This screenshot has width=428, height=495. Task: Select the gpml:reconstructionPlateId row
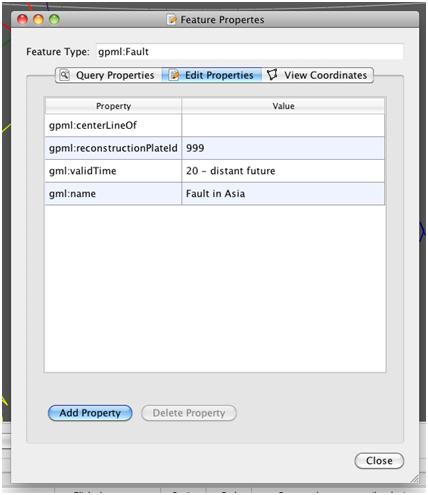[215, 148]
